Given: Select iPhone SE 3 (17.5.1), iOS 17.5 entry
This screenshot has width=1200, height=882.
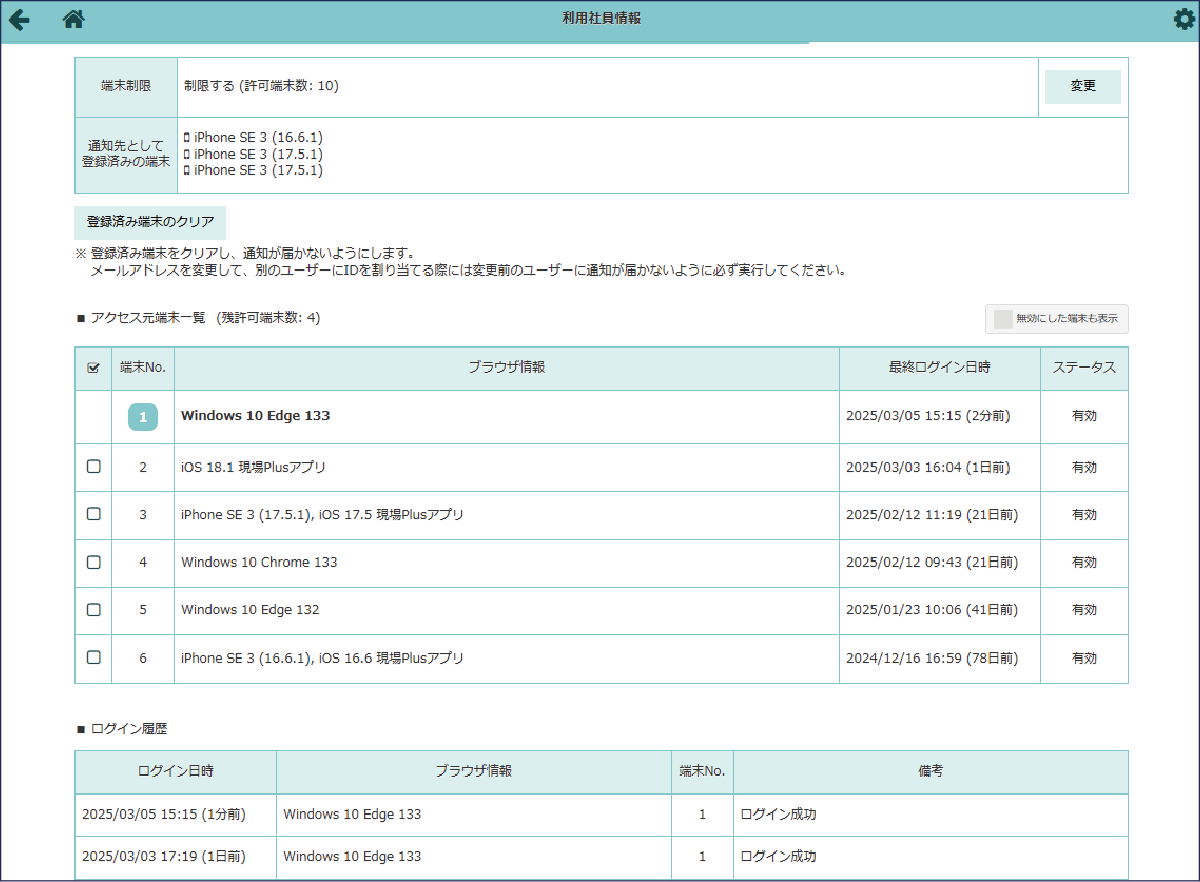Looking at the screenshot, I should [322, 515].
